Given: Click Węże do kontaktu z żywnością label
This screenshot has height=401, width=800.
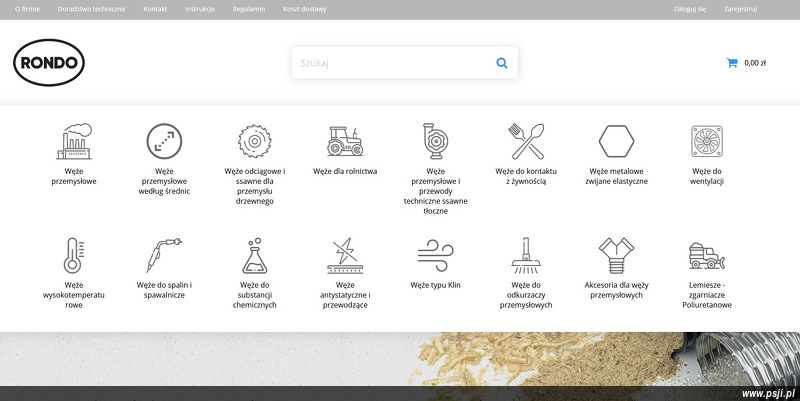Looking at the screenshot, I should (x=526, y=176).
